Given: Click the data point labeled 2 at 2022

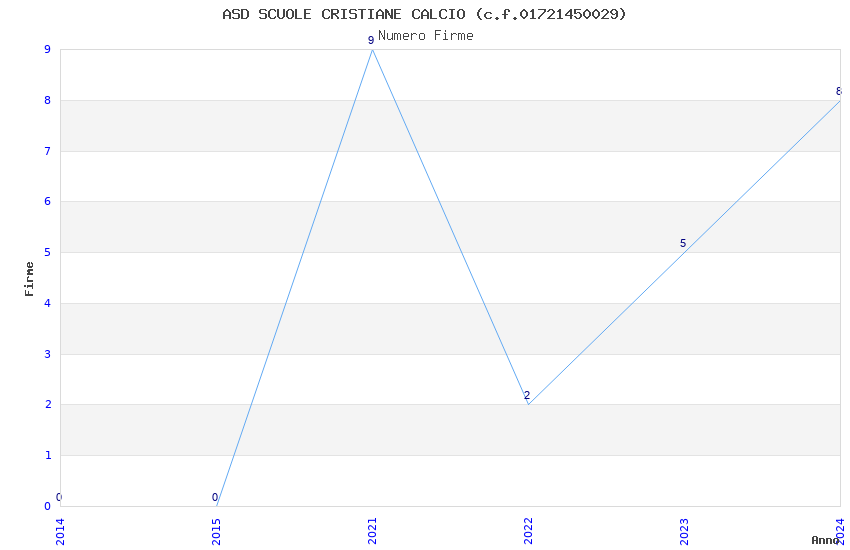Looking at the screenshot, I should click(x=529, y=404).
